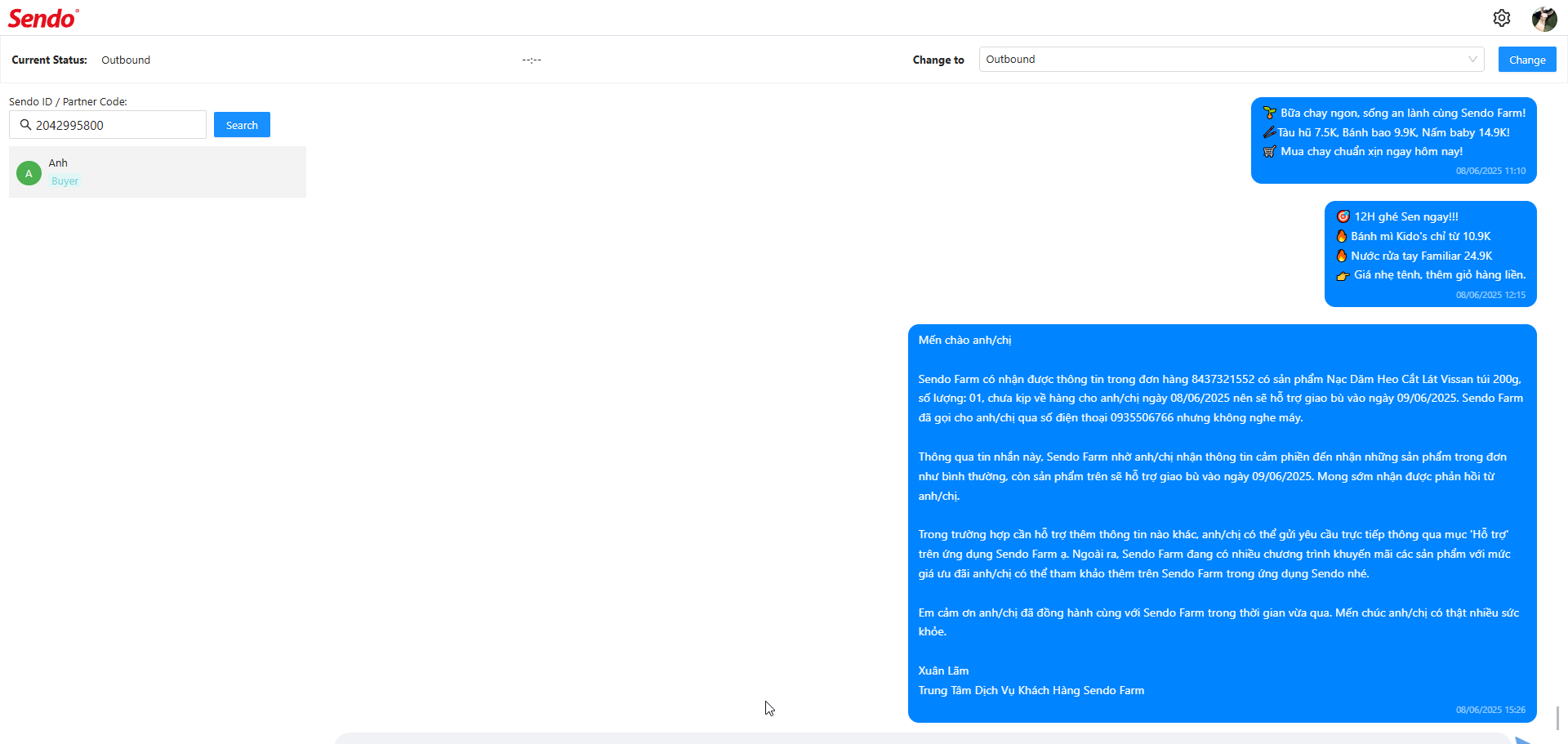Click the current status value 'Outbound'
The width and height of the screenshot is (1568, 744).
(x=126, y=60)
